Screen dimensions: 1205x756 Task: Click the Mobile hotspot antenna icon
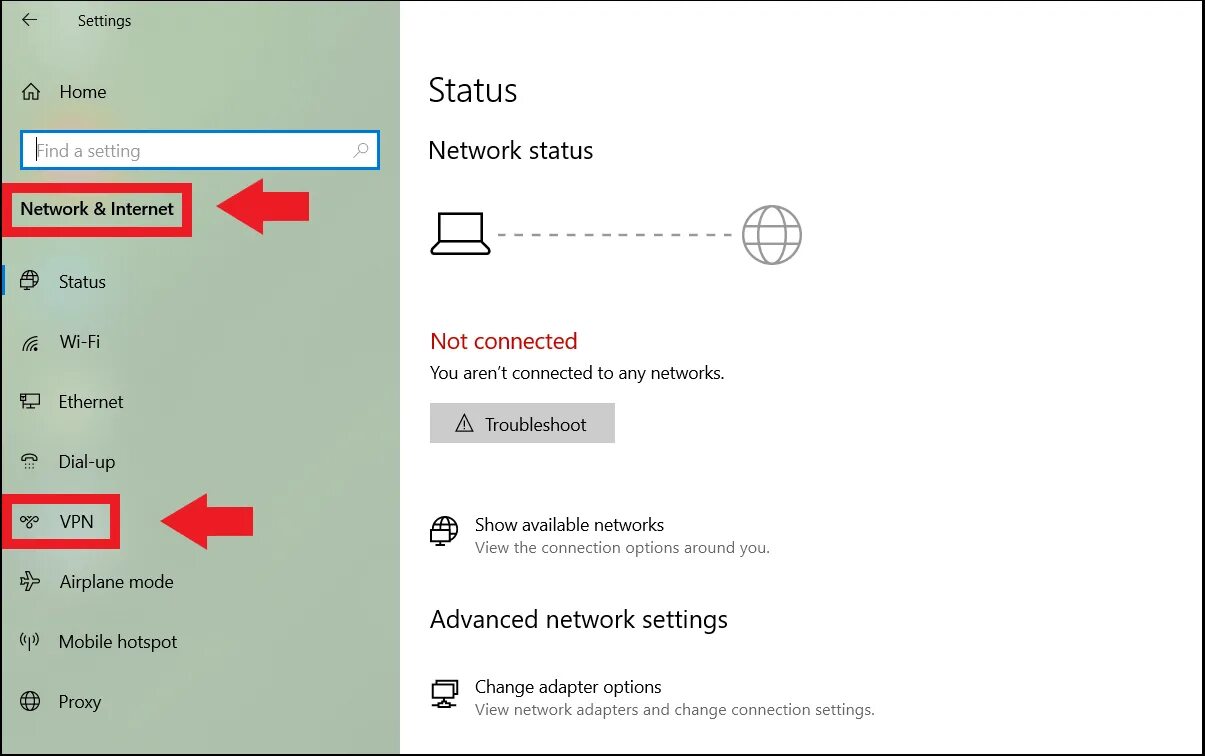coord(30,642)
